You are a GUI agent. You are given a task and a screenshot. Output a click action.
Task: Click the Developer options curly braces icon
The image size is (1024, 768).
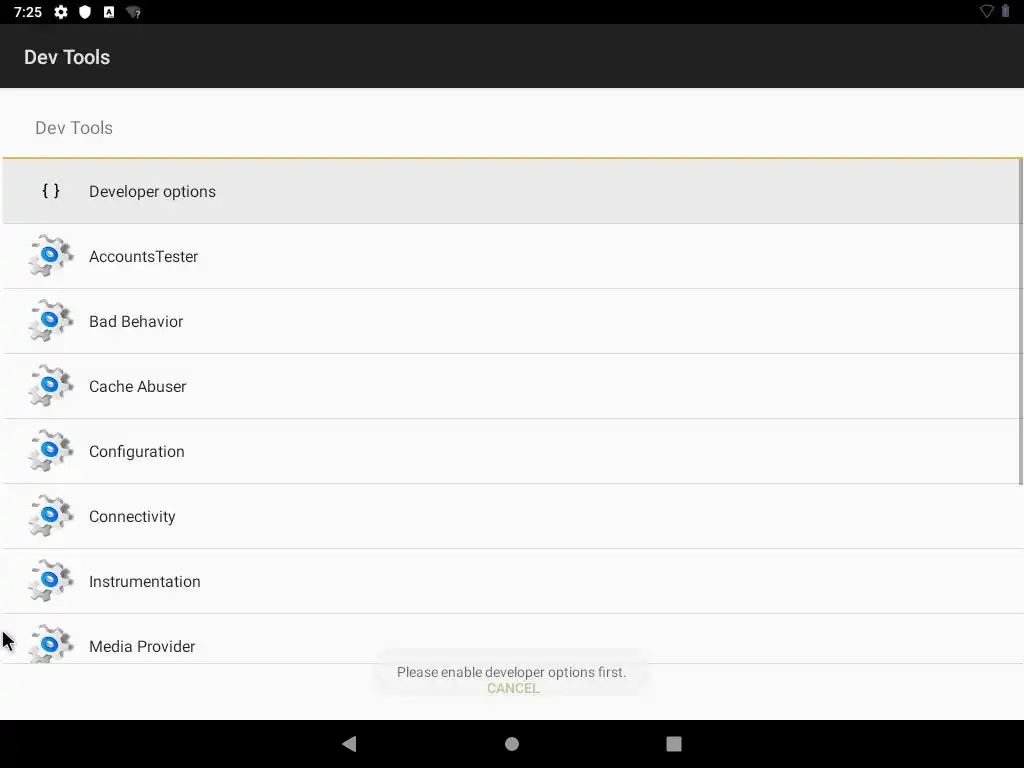click(51, 191)
